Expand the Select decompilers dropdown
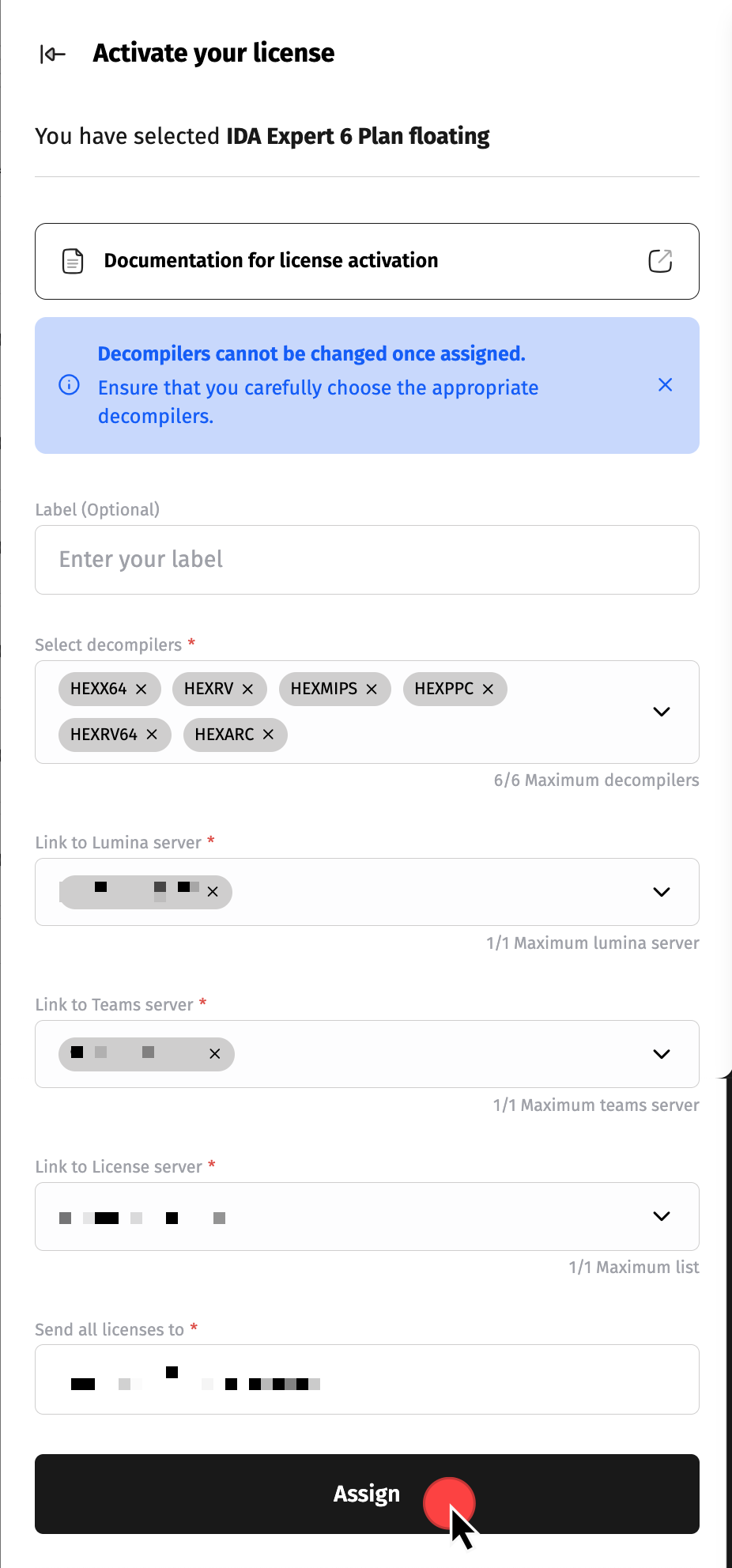Image resolution: width=732 pixels, height=1568 pixels. pyautogui.click(x=662, y=712)
